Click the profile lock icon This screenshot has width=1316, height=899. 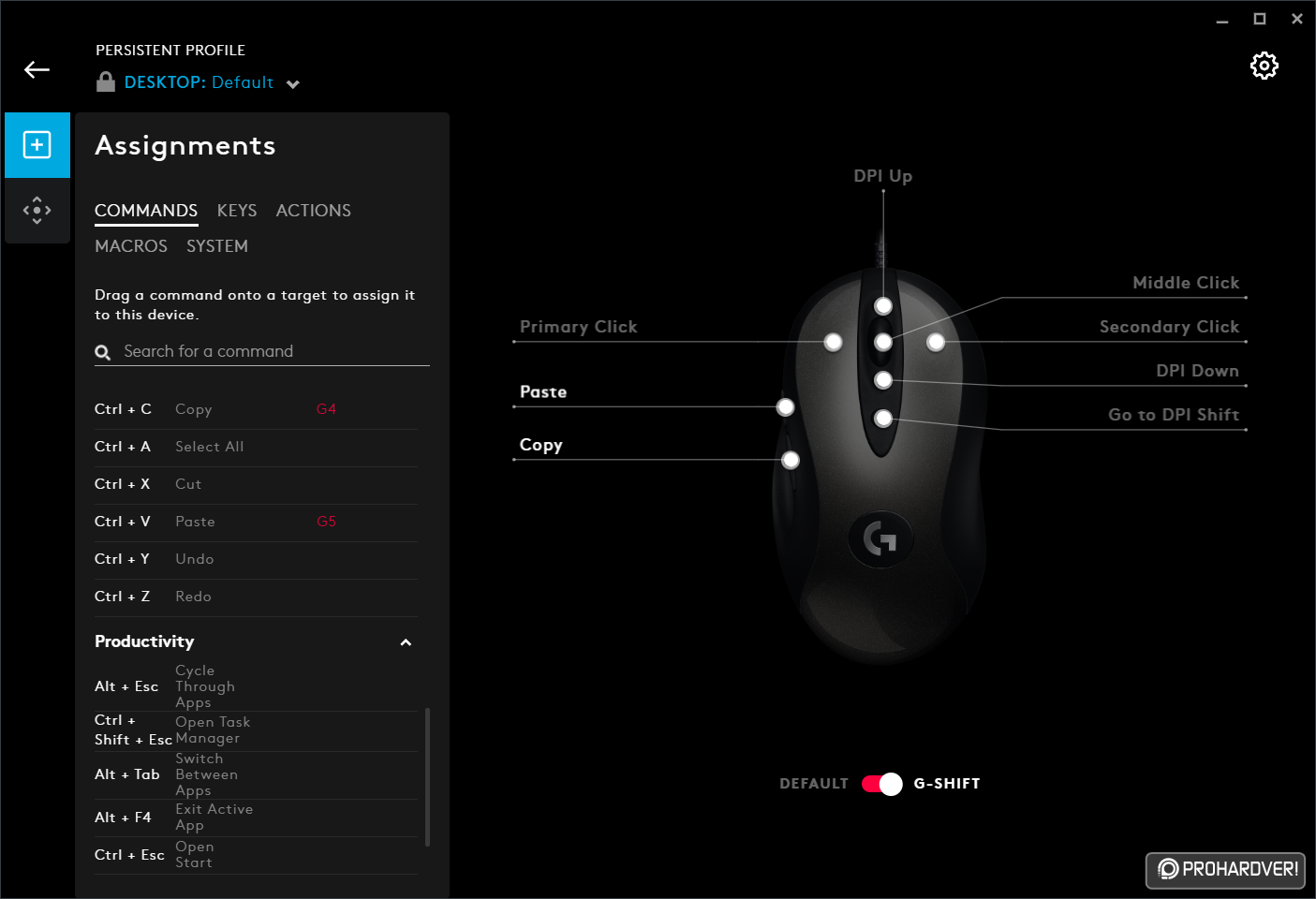click(x=106, y=82)
